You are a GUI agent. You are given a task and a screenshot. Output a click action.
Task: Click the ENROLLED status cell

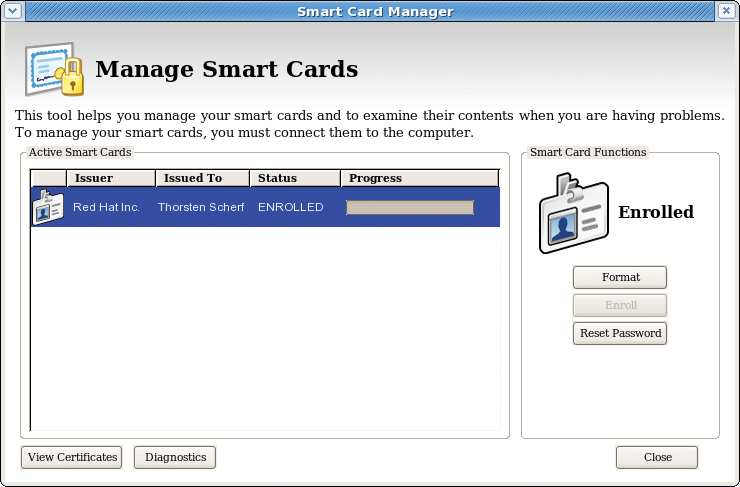tap(291, 207)
